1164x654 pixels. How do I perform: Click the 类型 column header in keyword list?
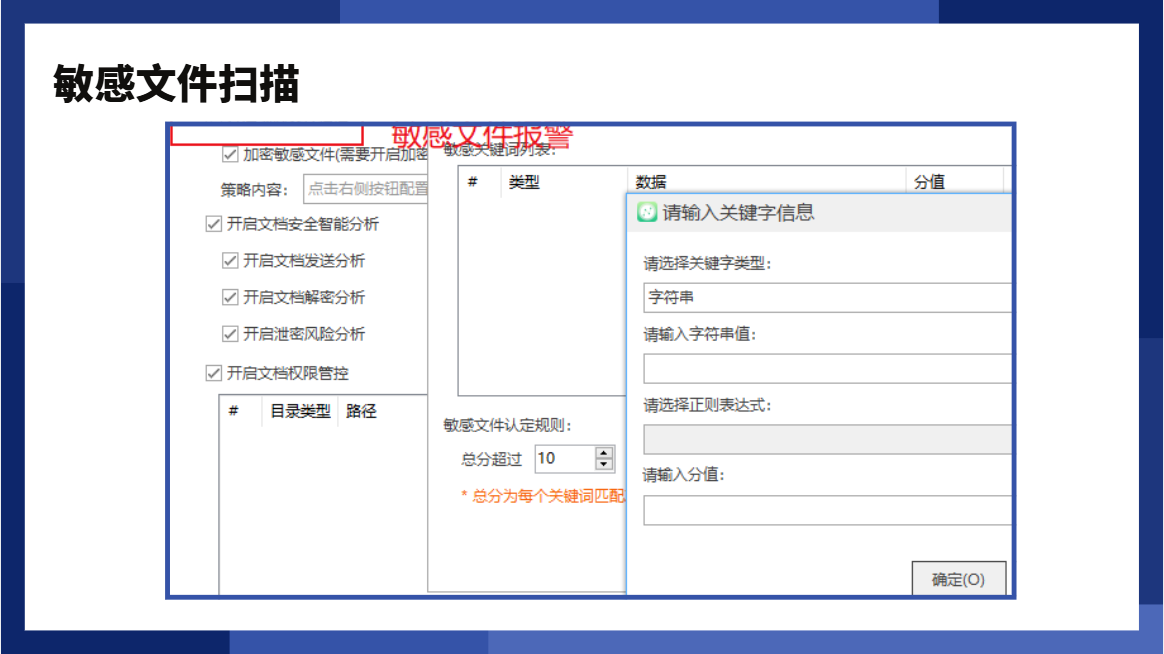(524, 182)
